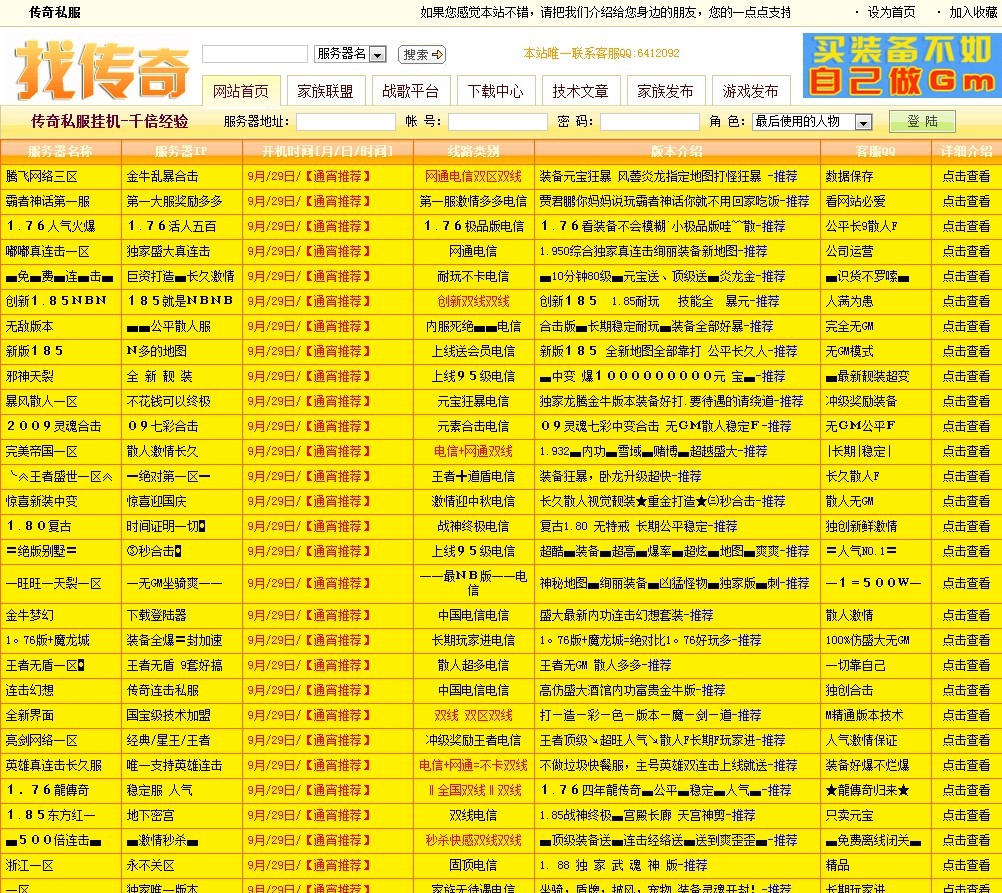This screenshot has height=893, width=1002.
Task: Click the 暴风散人一区 server name
Action: pos(42,401)
